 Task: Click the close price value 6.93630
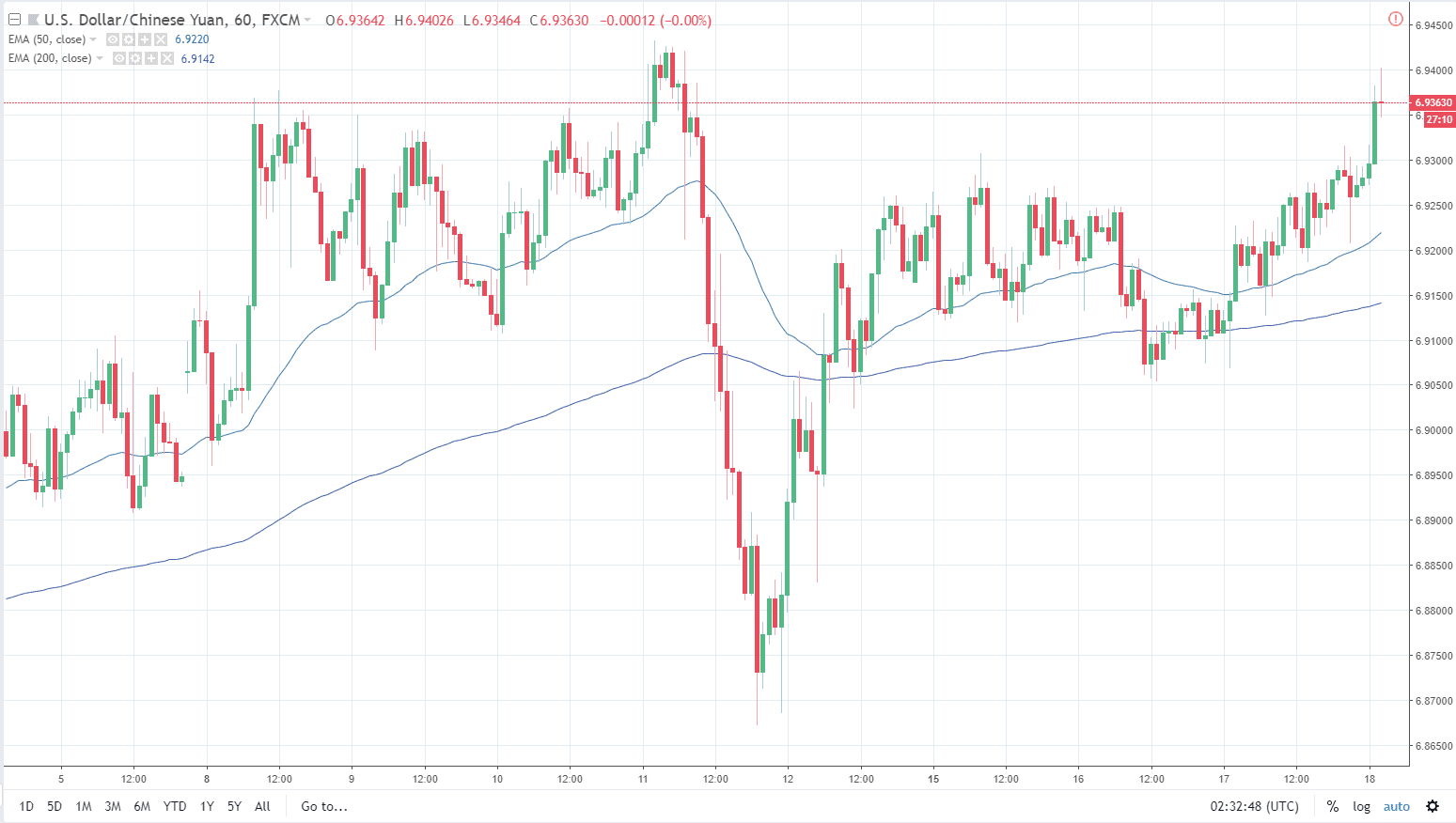point(564,21)
